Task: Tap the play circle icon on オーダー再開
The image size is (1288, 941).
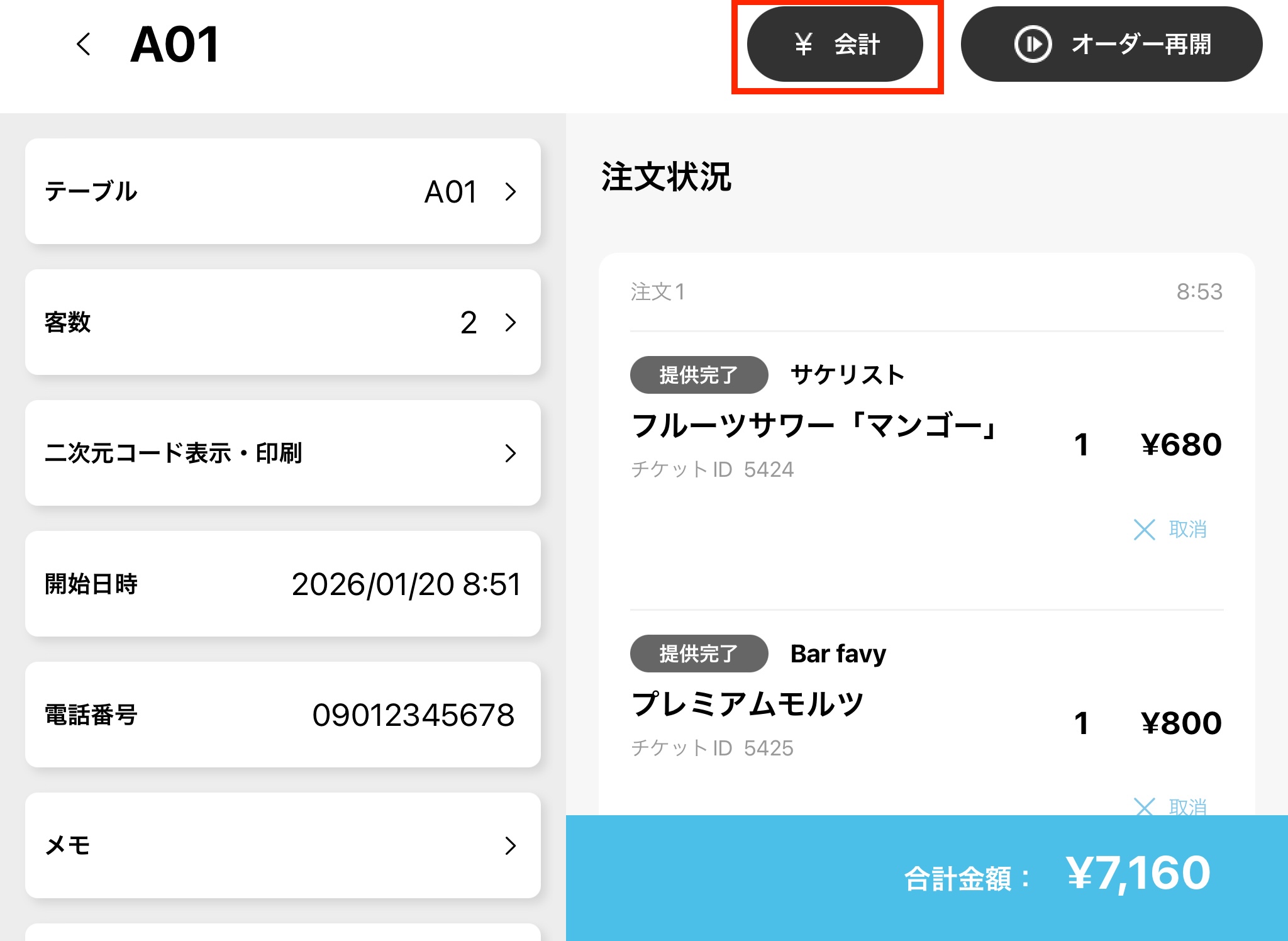Action: pos(1032,45)
